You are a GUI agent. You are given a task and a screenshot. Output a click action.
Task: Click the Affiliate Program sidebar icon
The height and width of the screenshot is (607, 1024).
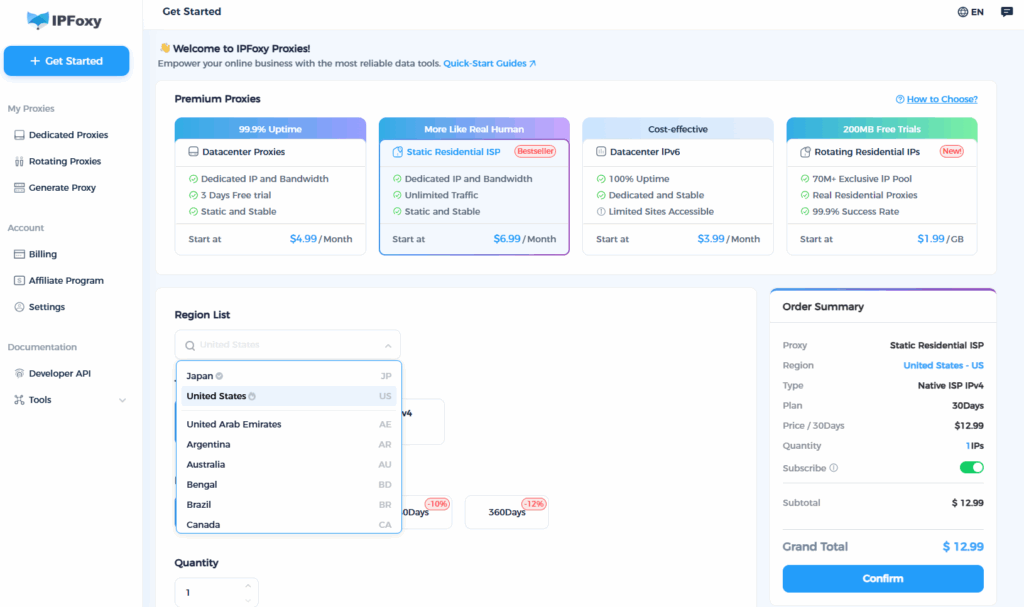pyautogui.click(x=19, y=281)
